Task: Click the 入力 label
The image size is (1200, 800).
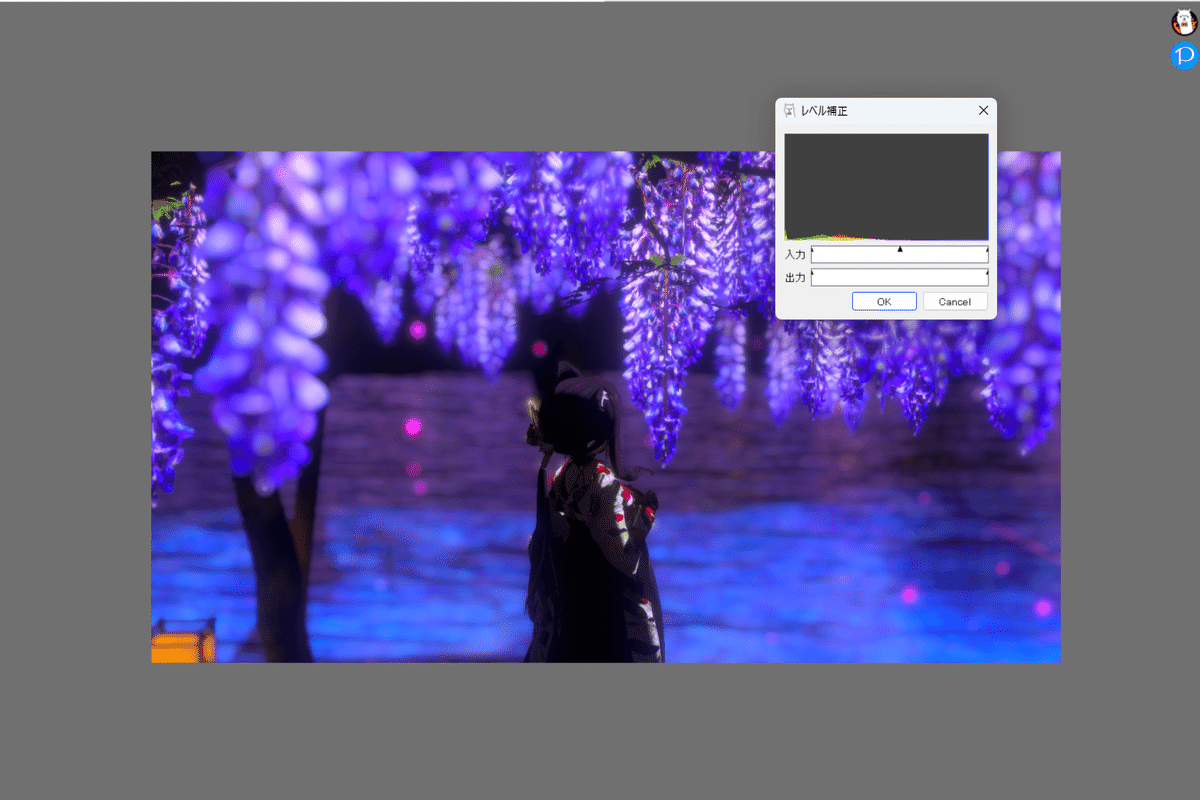Action: pyautogui.click(x=795, y=255)
